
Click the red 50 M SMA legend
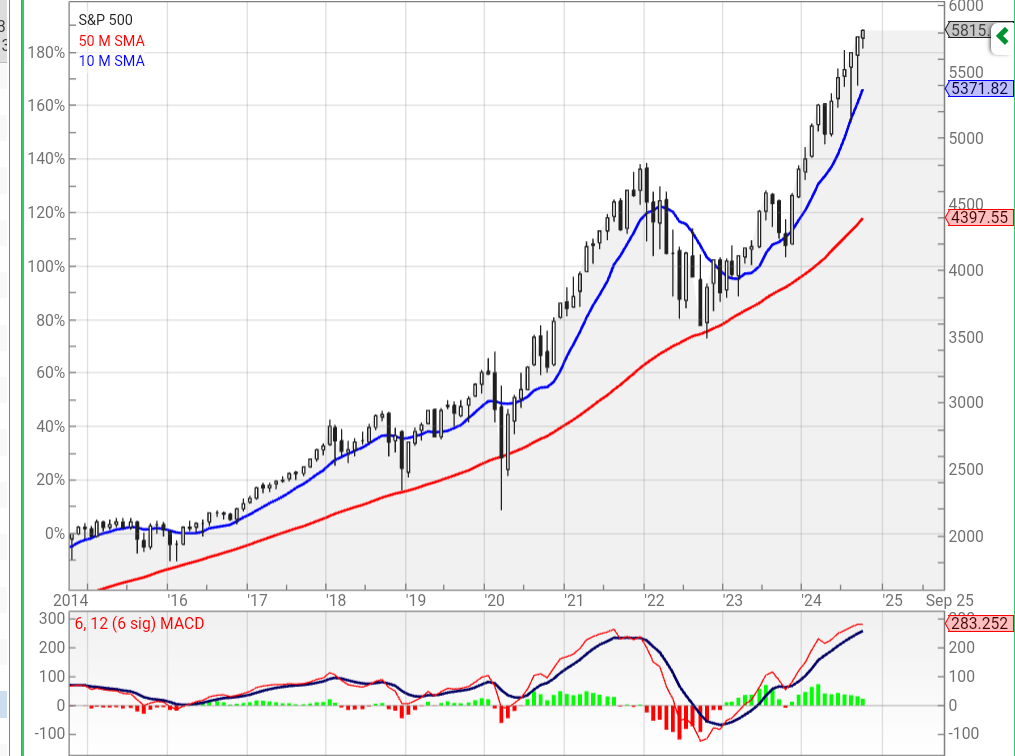[111, 41]
